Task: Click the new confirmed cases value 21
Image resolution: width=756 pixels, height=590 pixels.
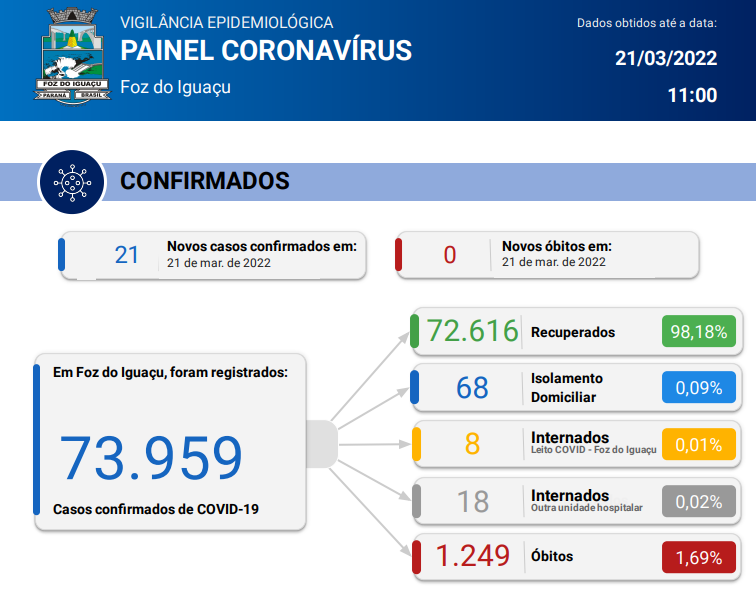Action: click(127, 255)
